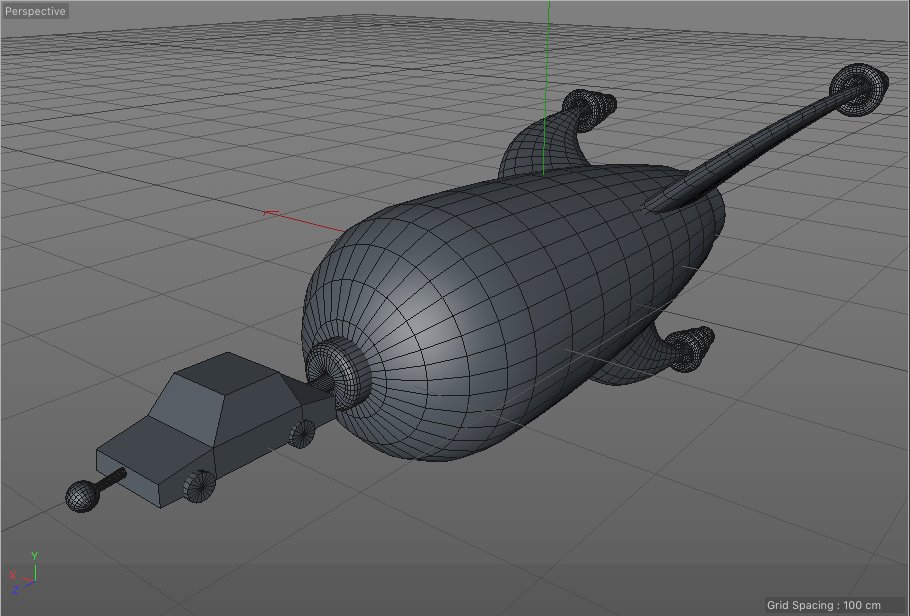Select the rod joining sphere and car
The height and width of the screenshot is (616, 910).
[x=111, y=480]
